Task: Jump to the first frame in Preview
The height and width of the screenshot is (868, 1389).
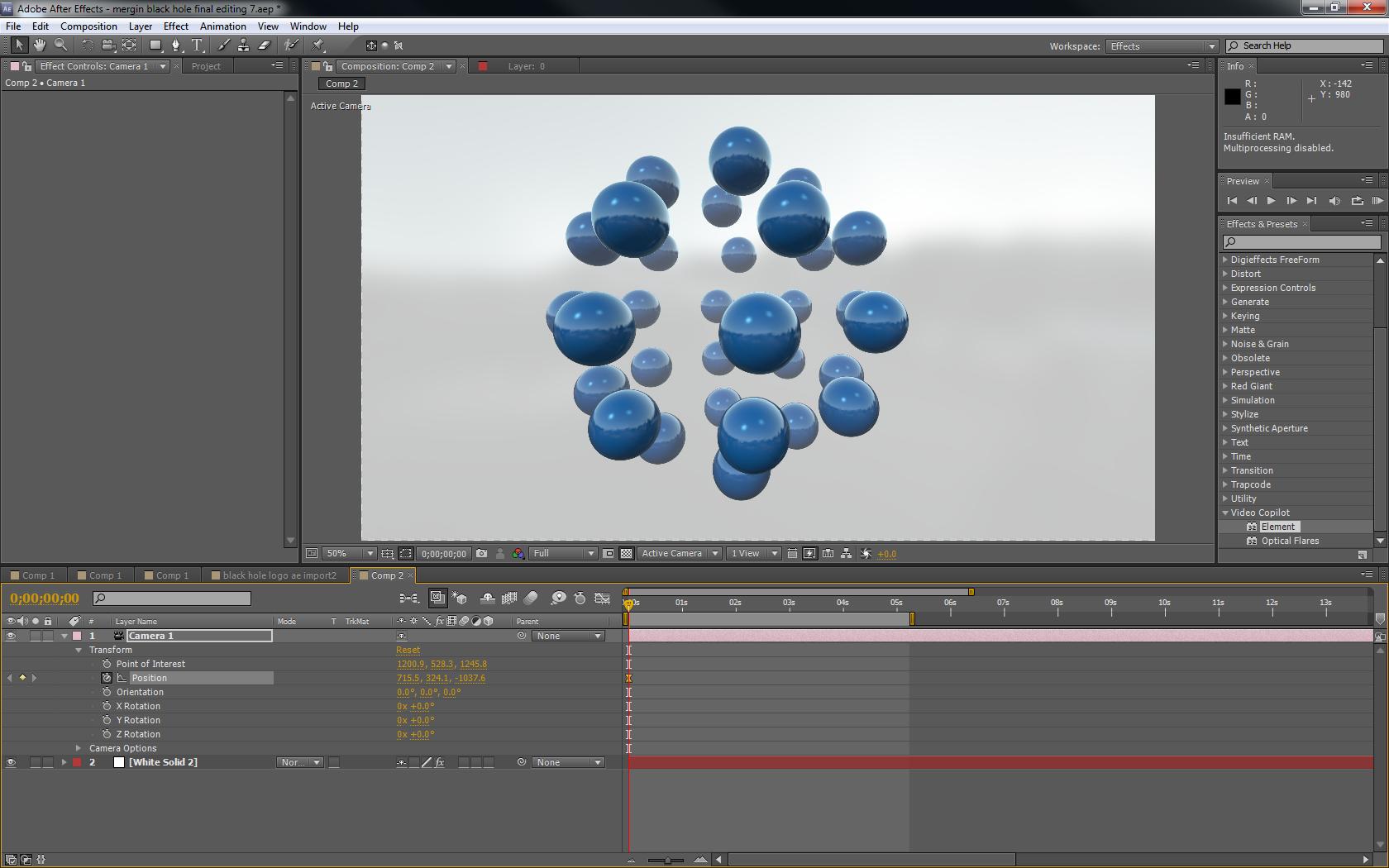Action: (x=1232, y=201)
